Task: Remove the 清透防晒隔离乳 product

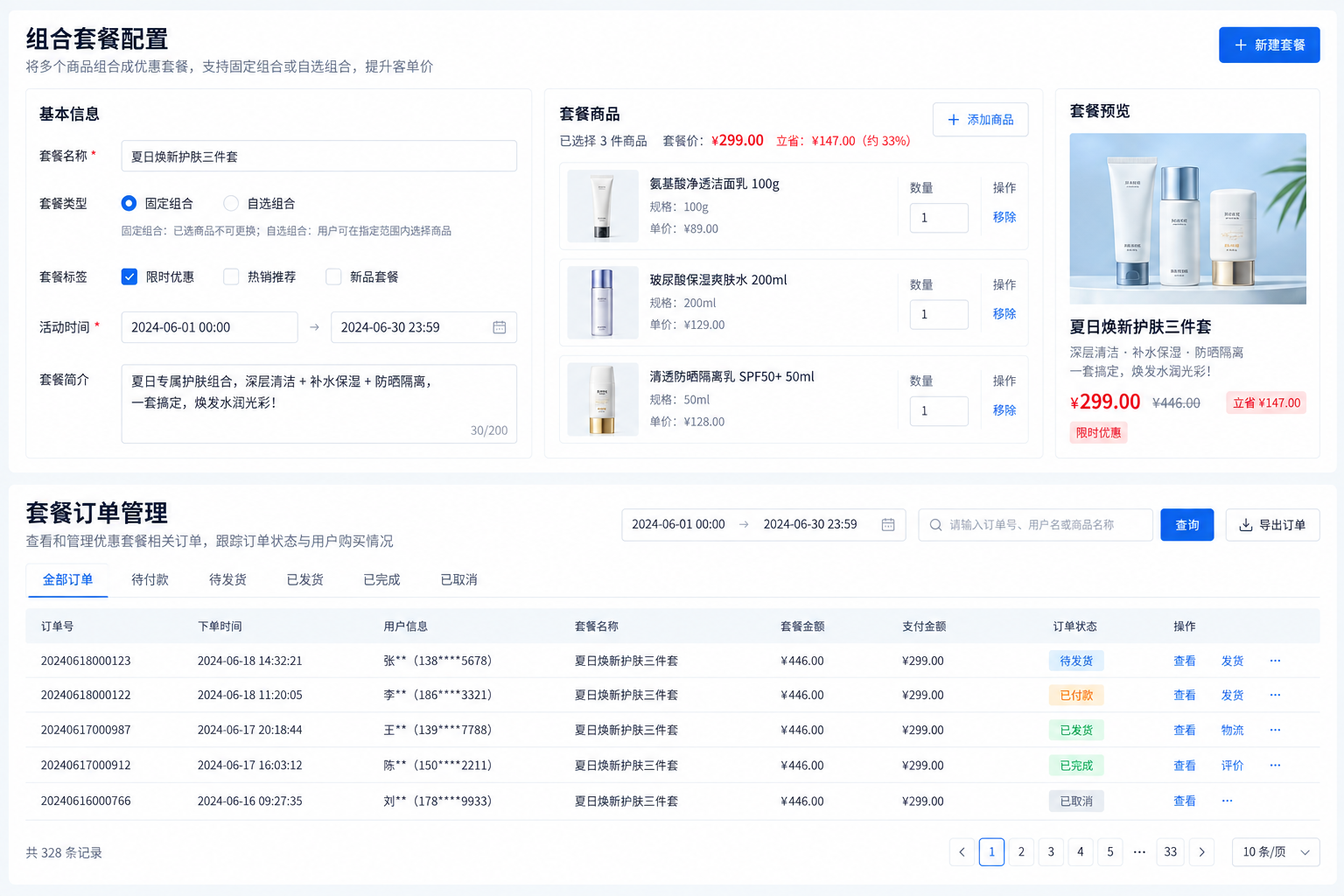Action: point(1004,409)
